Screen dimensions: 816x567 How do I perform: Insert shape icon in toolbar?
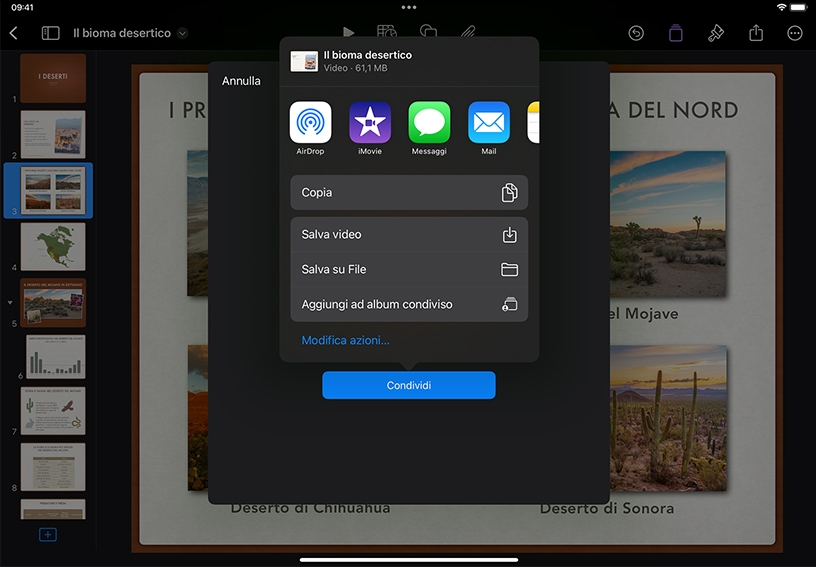[428, 32]
